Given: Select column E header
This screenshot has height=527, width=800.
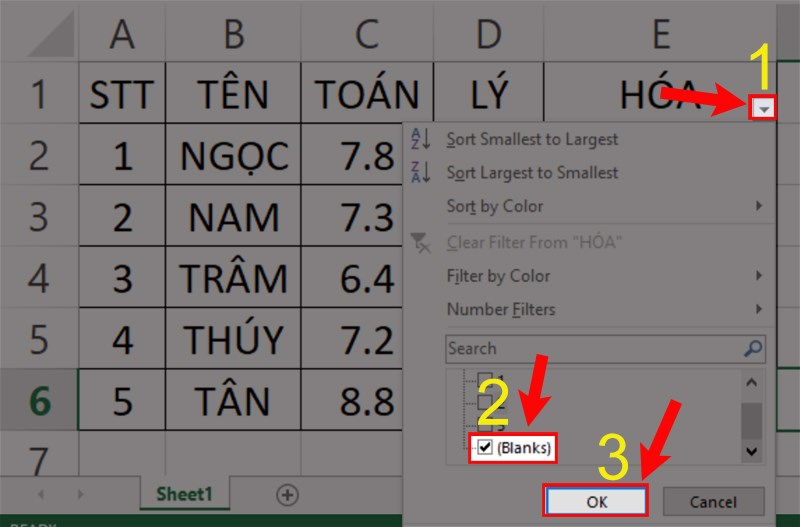Looking at the screenshot, I should click(661, 34).
